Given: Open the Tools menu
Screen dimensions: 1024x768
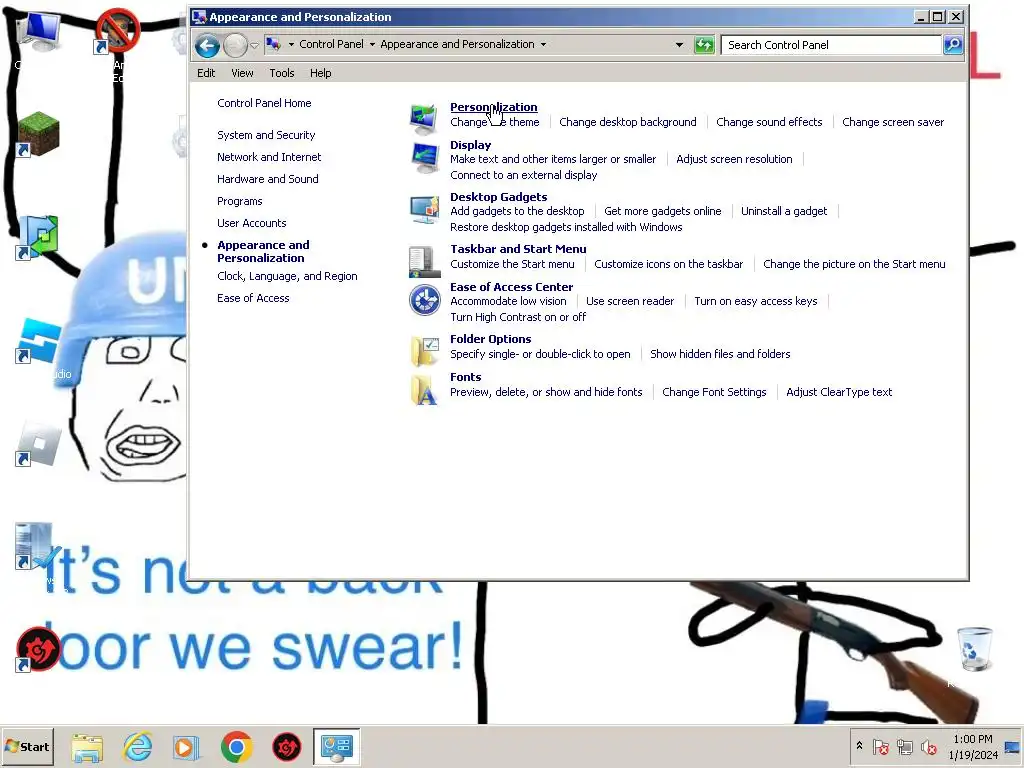Looking at the screenshot, I should pos(281,73).
